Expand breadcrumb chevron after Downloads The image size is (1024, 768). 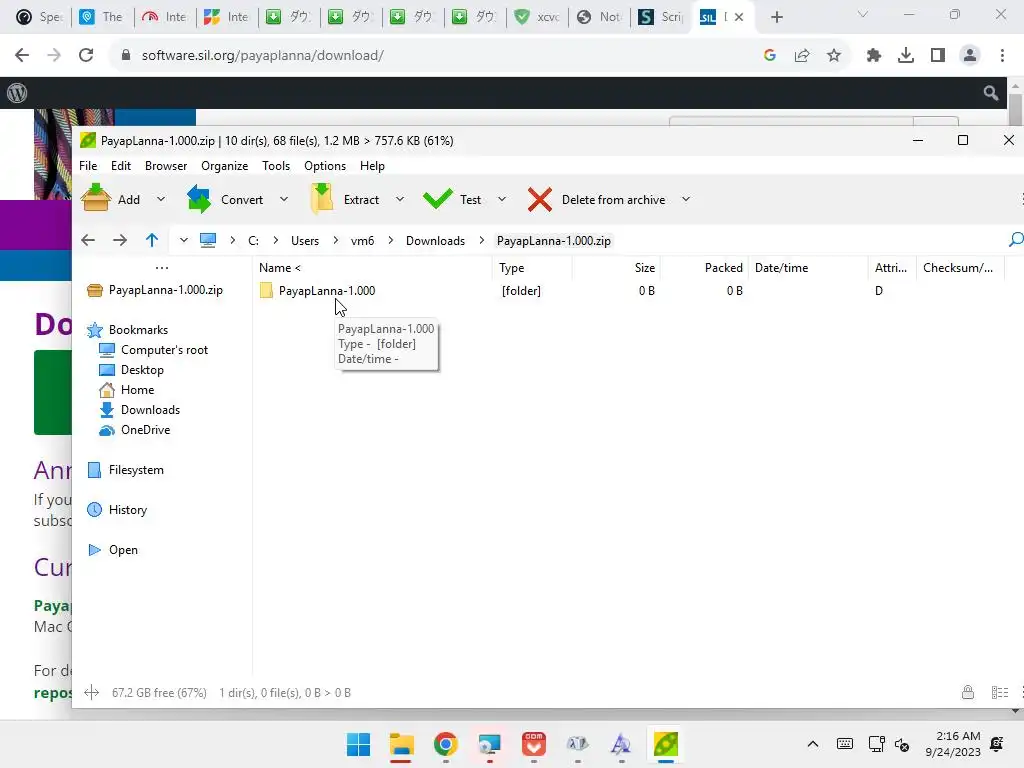tap(481, 240)
